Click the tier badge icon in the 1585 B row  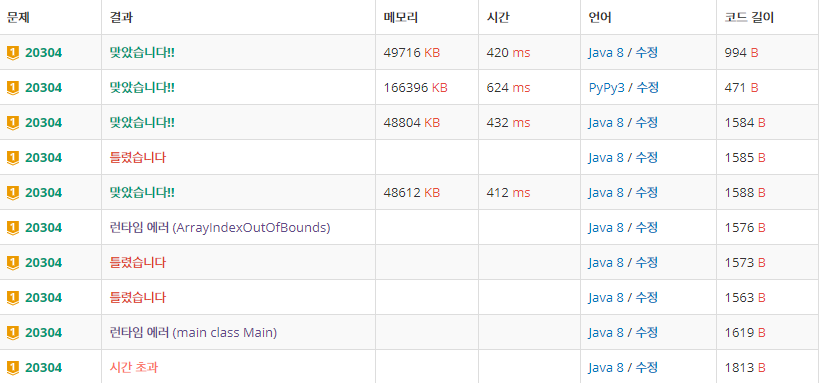(13, 157)
